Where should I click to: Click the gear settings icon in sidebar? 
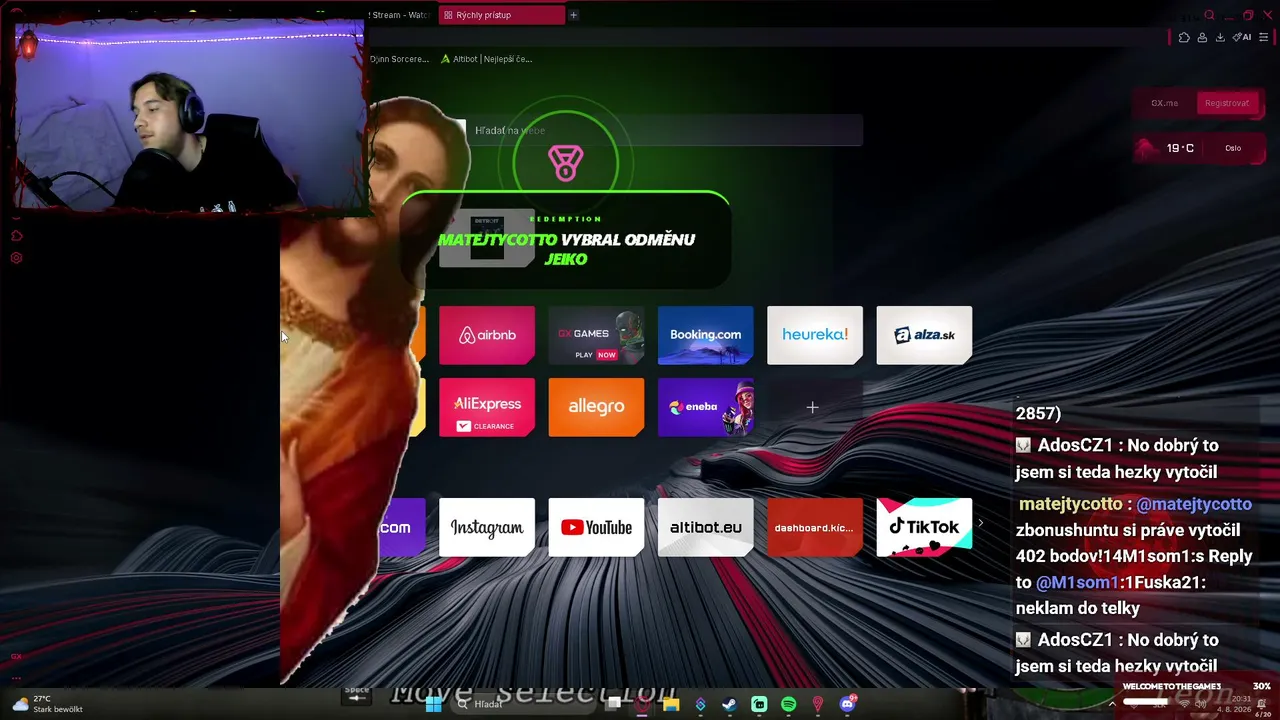pyautogui.click(x=16, y=258)
